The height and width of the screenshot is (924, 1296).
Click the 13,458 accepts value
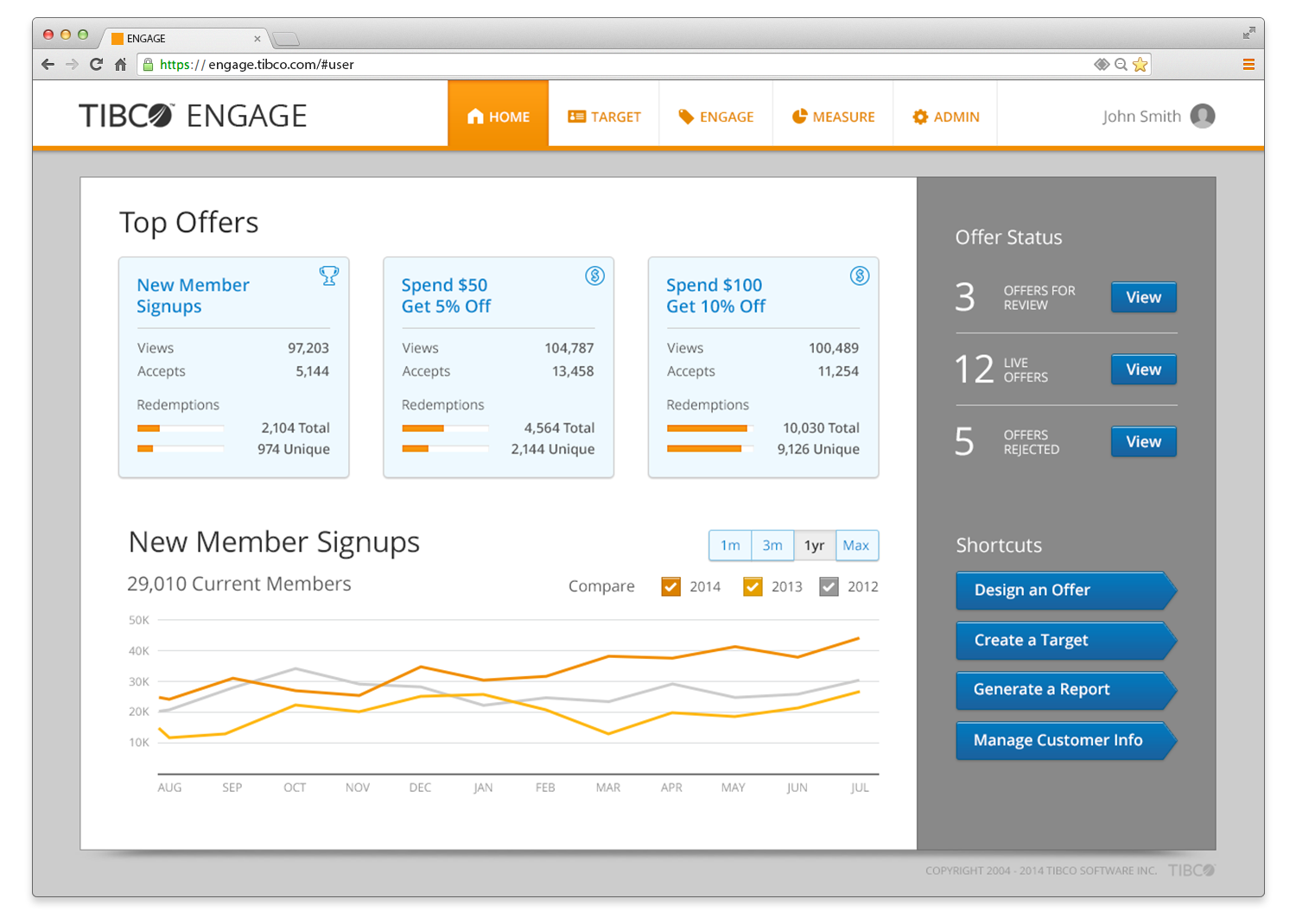pyautogui.click(x=573, y=371)
